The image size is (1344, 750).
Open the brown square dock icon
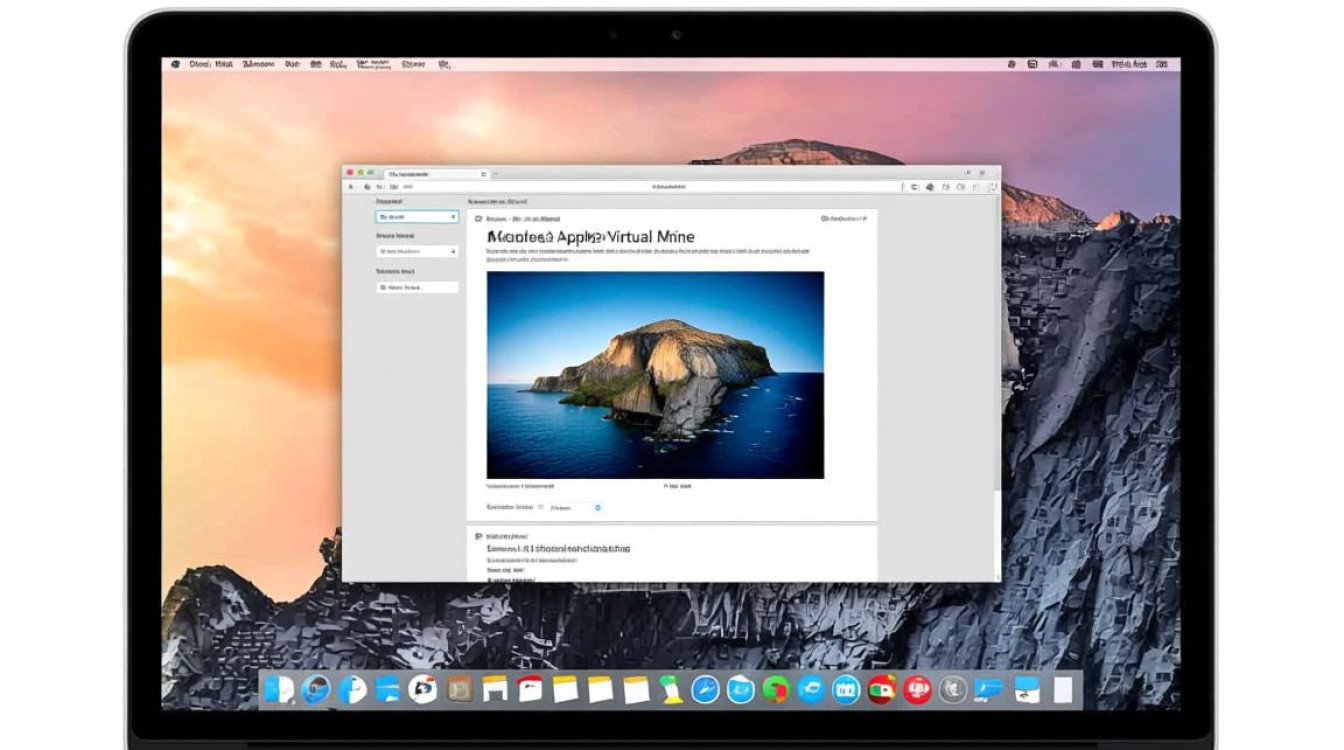[x=459, y=689]
